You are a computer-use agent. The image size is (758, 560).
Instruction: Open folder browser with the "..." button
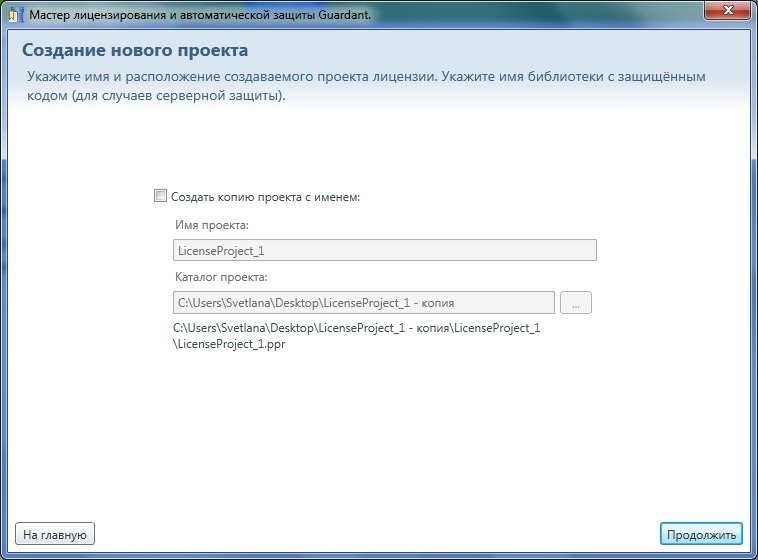click(577, 302)
